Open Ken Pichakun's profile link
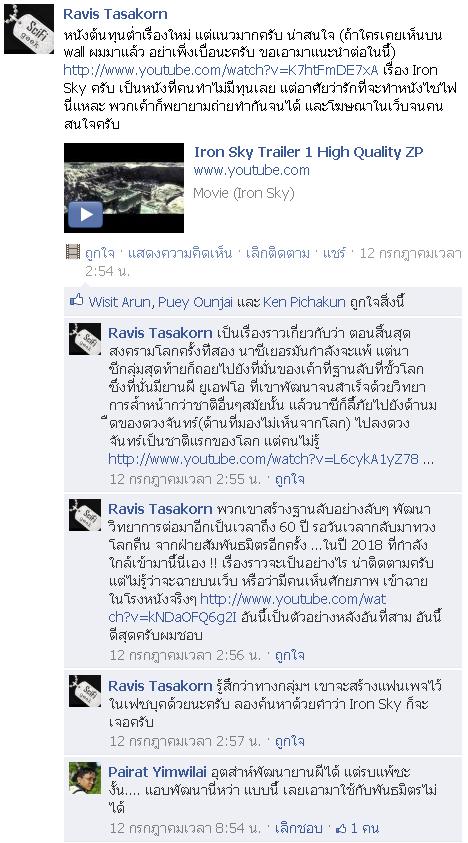The height and width of the screenshot is (843, 468). pyautogui.click(x=304, y=302)
